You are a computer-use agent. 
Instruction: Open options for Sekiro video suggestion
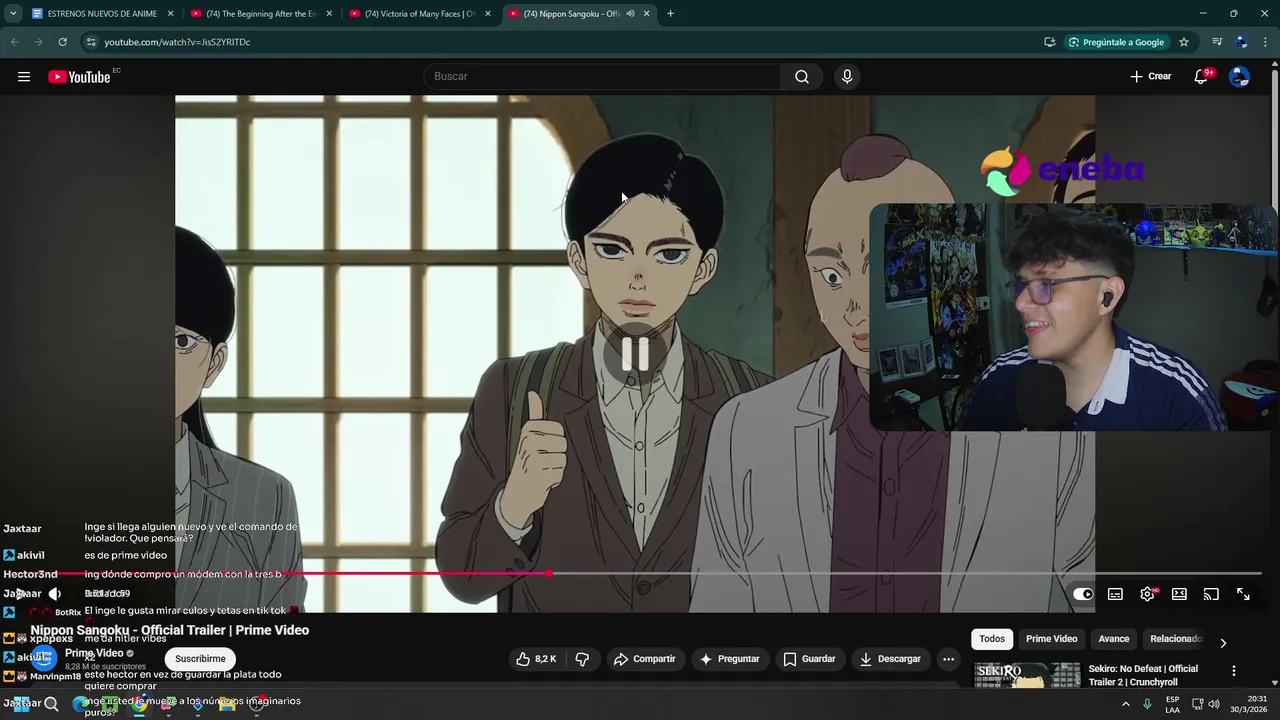pyautogui.click(x=1233, y=671)
